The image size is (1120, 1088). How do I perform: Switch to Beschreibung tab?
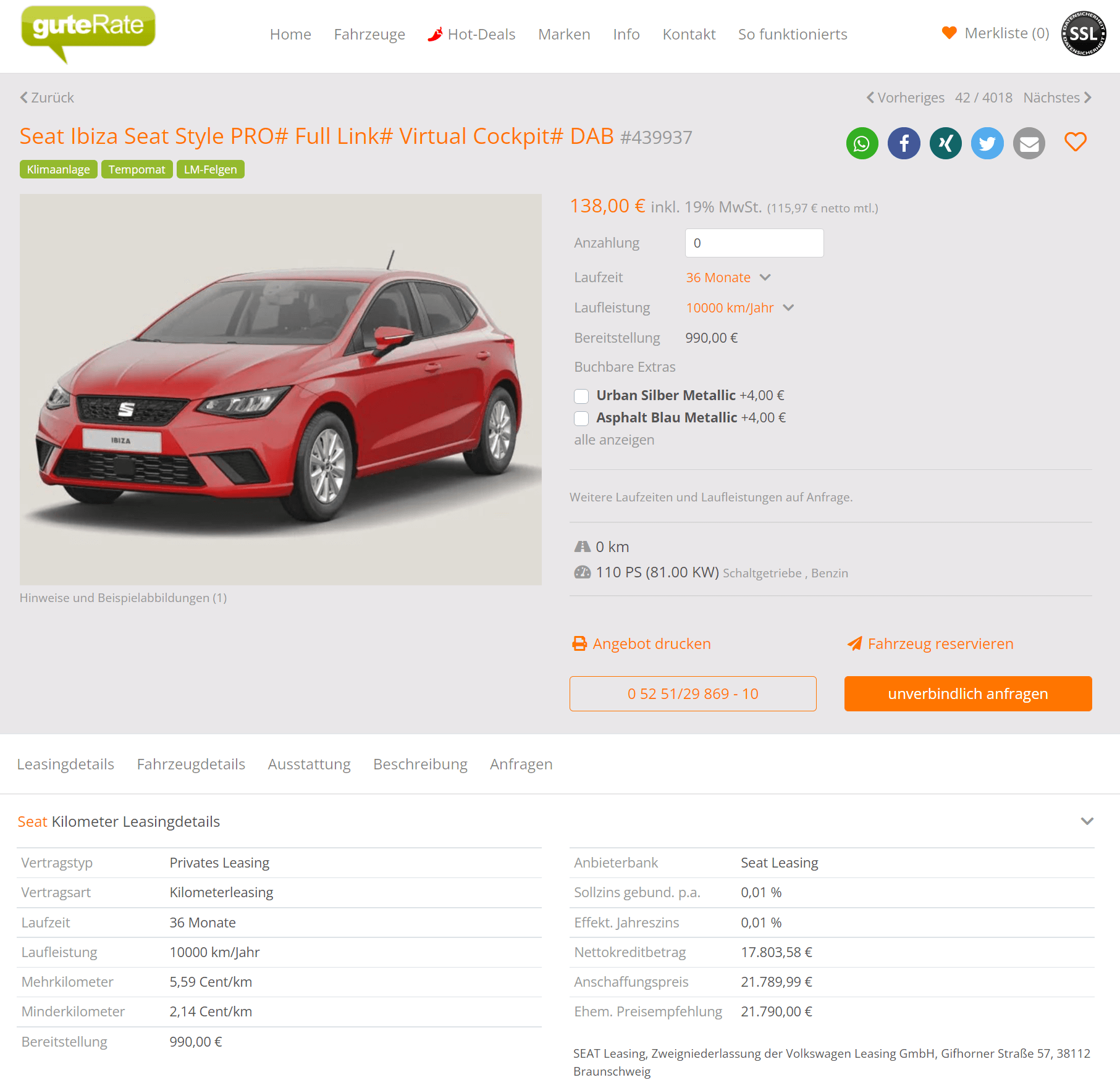(x=420, y=764)
